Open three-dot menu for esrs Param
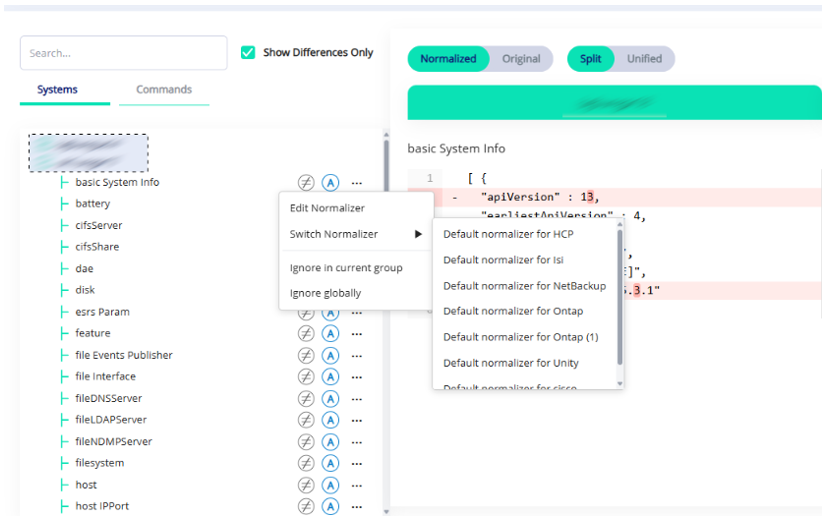The width and height of the screenshot is (840, 522). pyautogui.click(x=357, y=313)
